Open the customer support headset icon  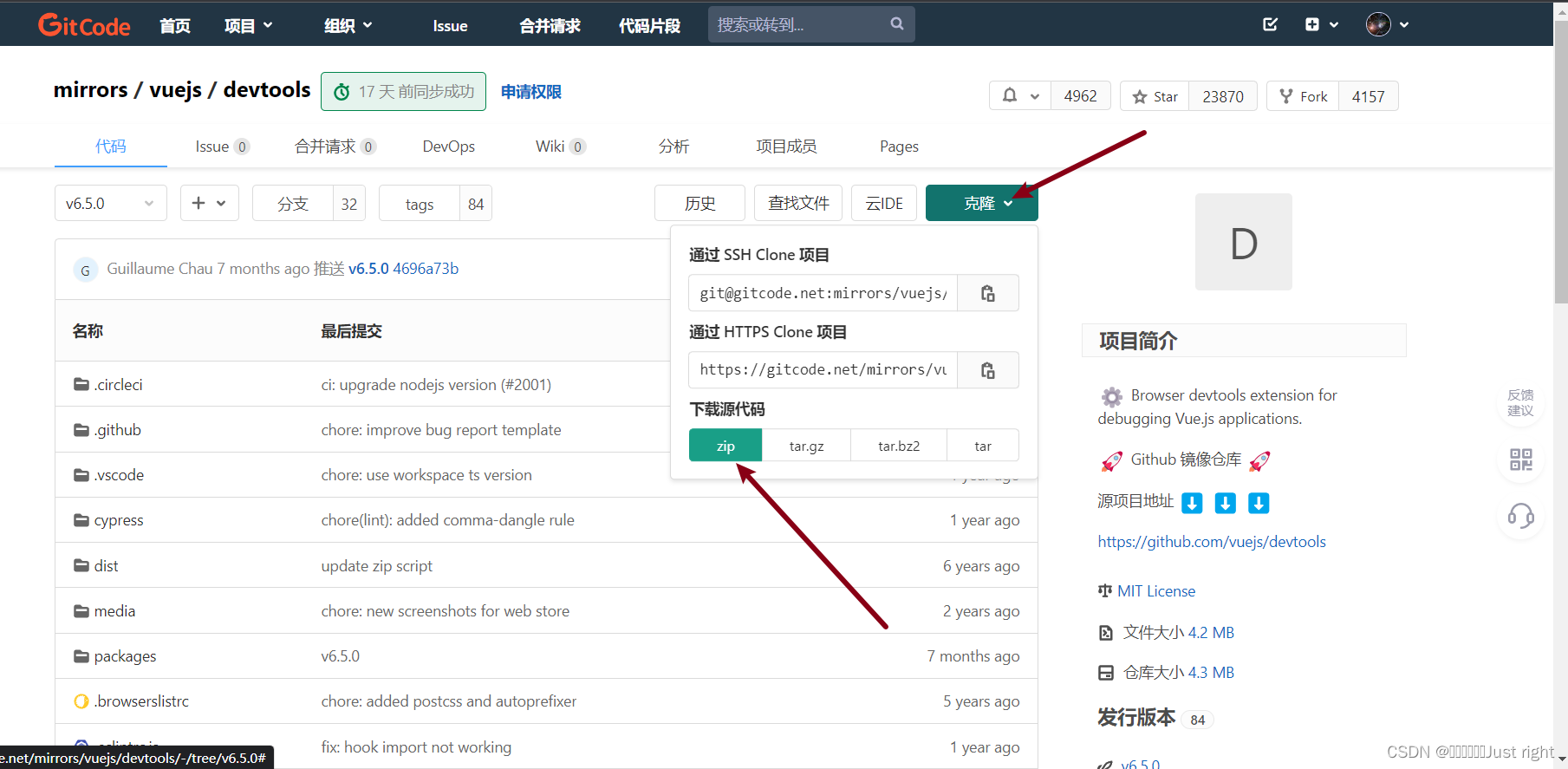coord(1520,516)
